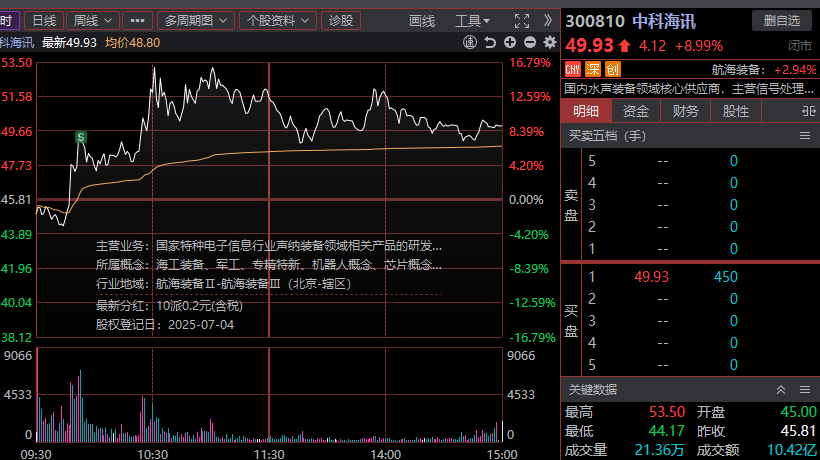Zoom in with the plus icon

click(x=510, y=42)
